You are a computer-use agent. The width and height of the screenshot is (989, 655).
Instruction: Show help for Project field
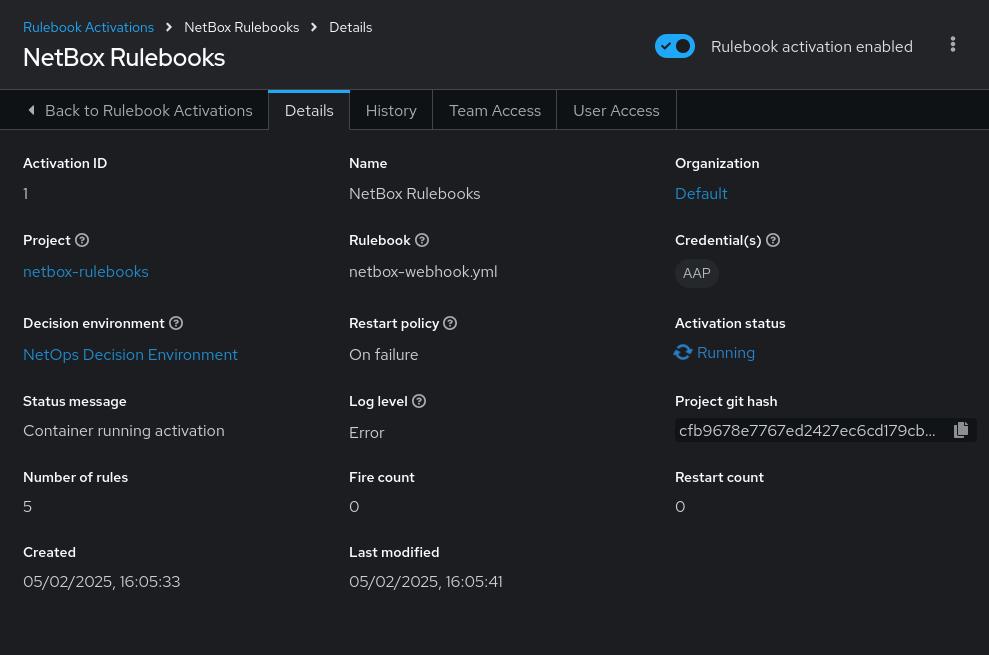pos(82,240)
